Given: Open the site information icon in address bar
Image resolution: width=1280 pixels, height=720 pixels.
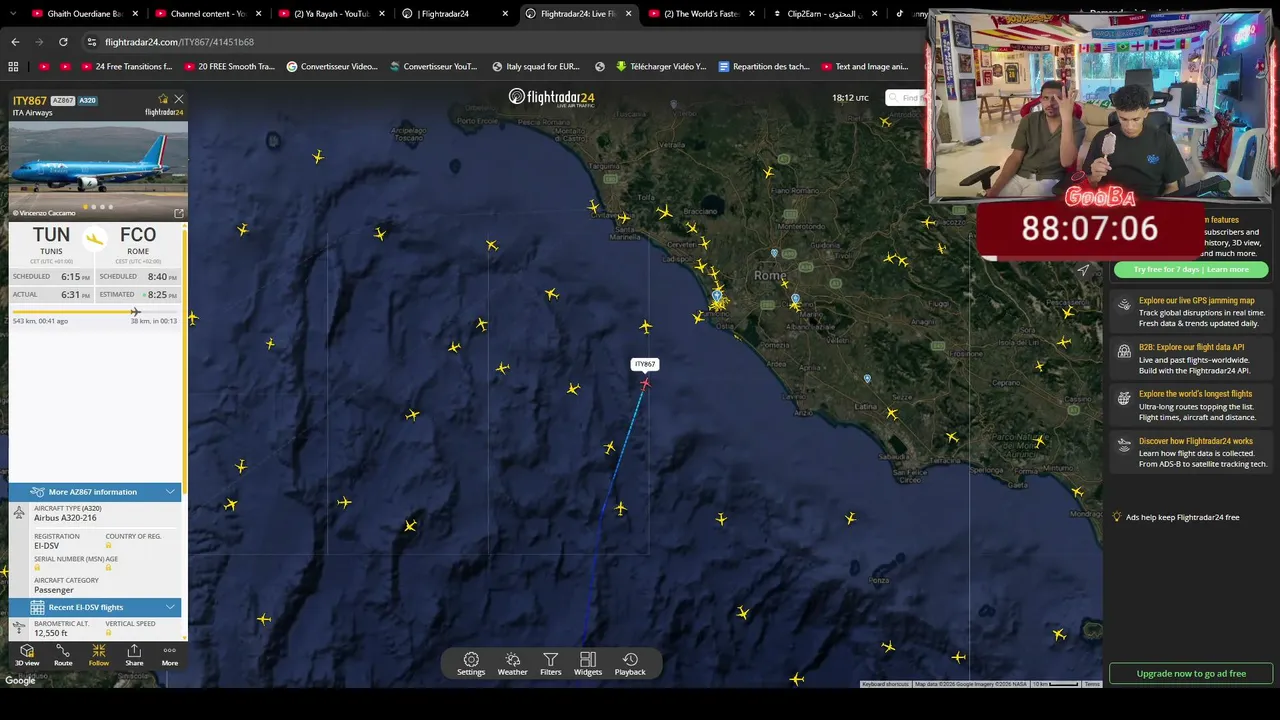Looking at the screenshot, I should (x=92, y=42).
